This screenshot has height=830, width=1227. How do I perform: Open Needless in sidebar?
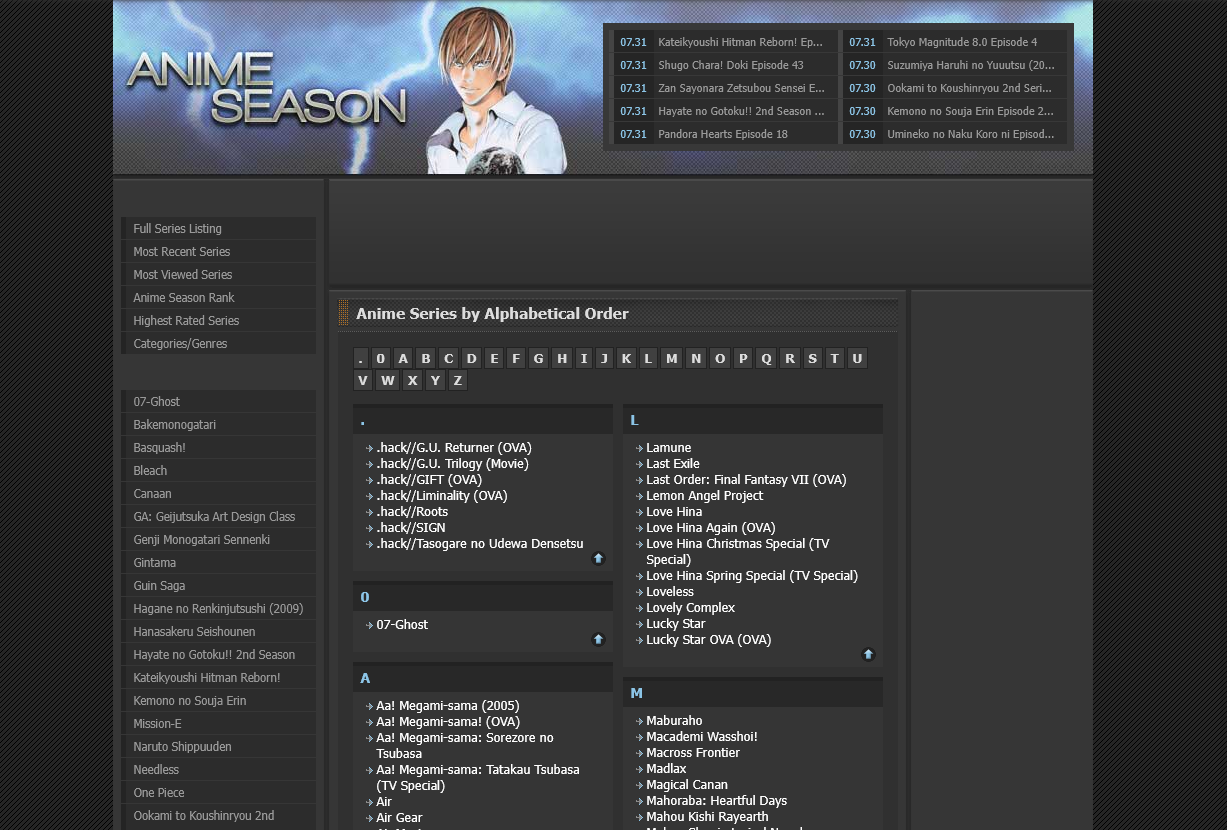click(x=218, y=770)
